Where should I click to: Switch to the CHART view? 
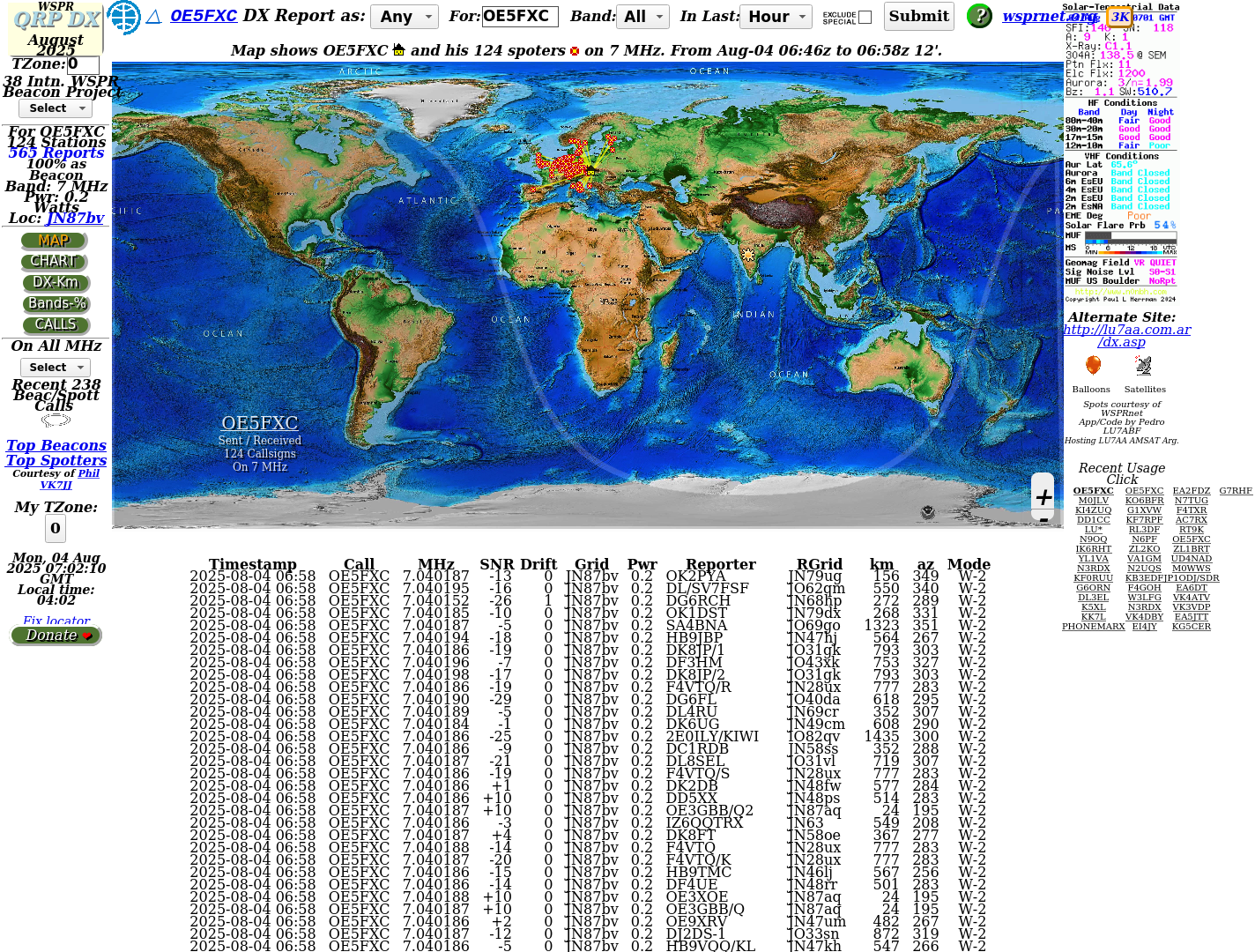point(54,262)
